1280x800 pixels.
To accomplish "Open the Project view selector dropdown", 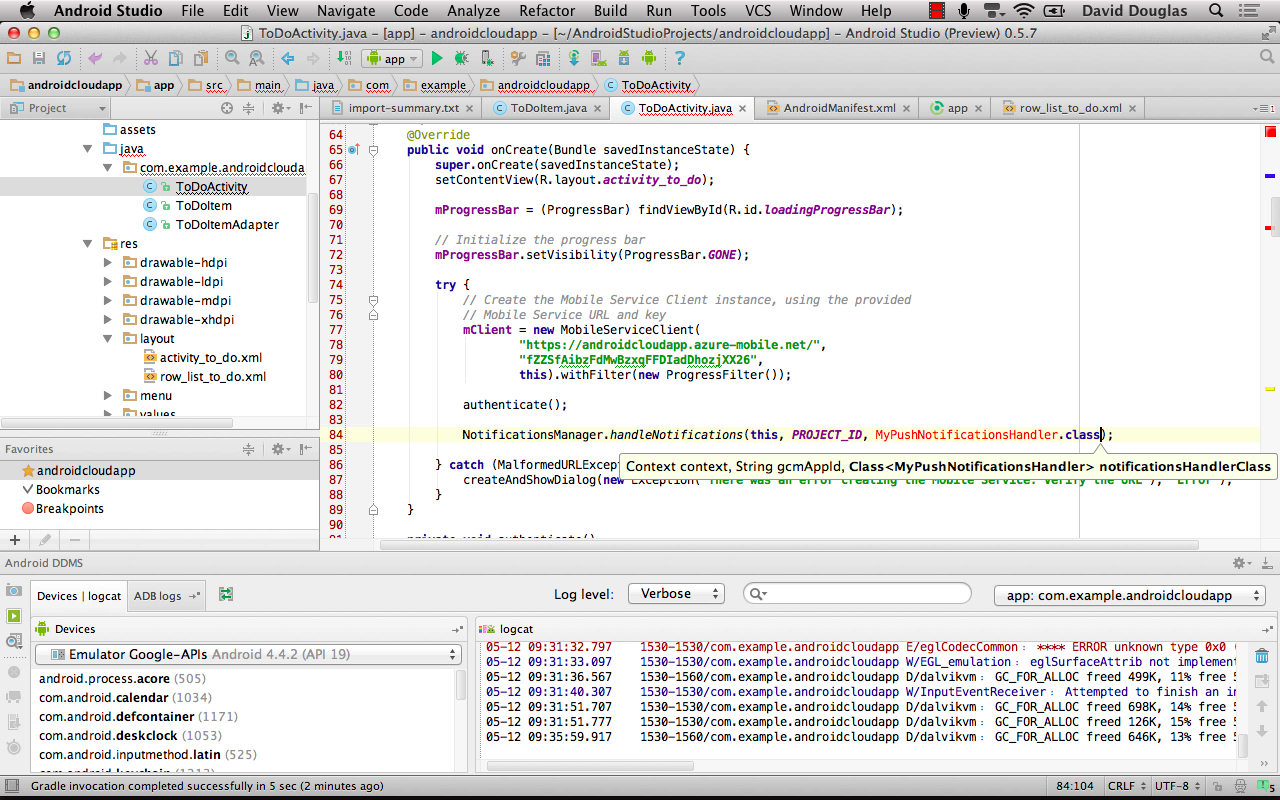I will pyautogui.click(x=56, y=108).
